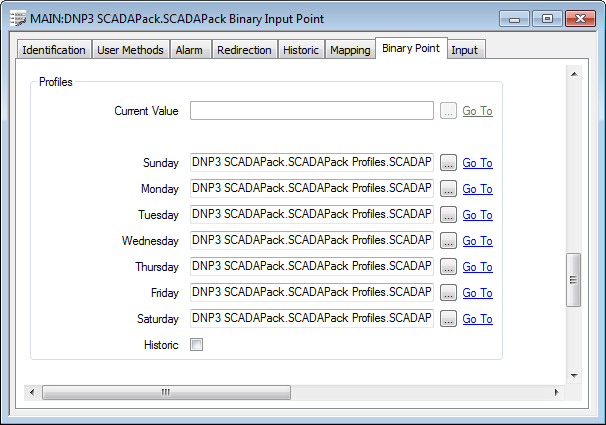Click the Friday profile field

click(312, 292)
